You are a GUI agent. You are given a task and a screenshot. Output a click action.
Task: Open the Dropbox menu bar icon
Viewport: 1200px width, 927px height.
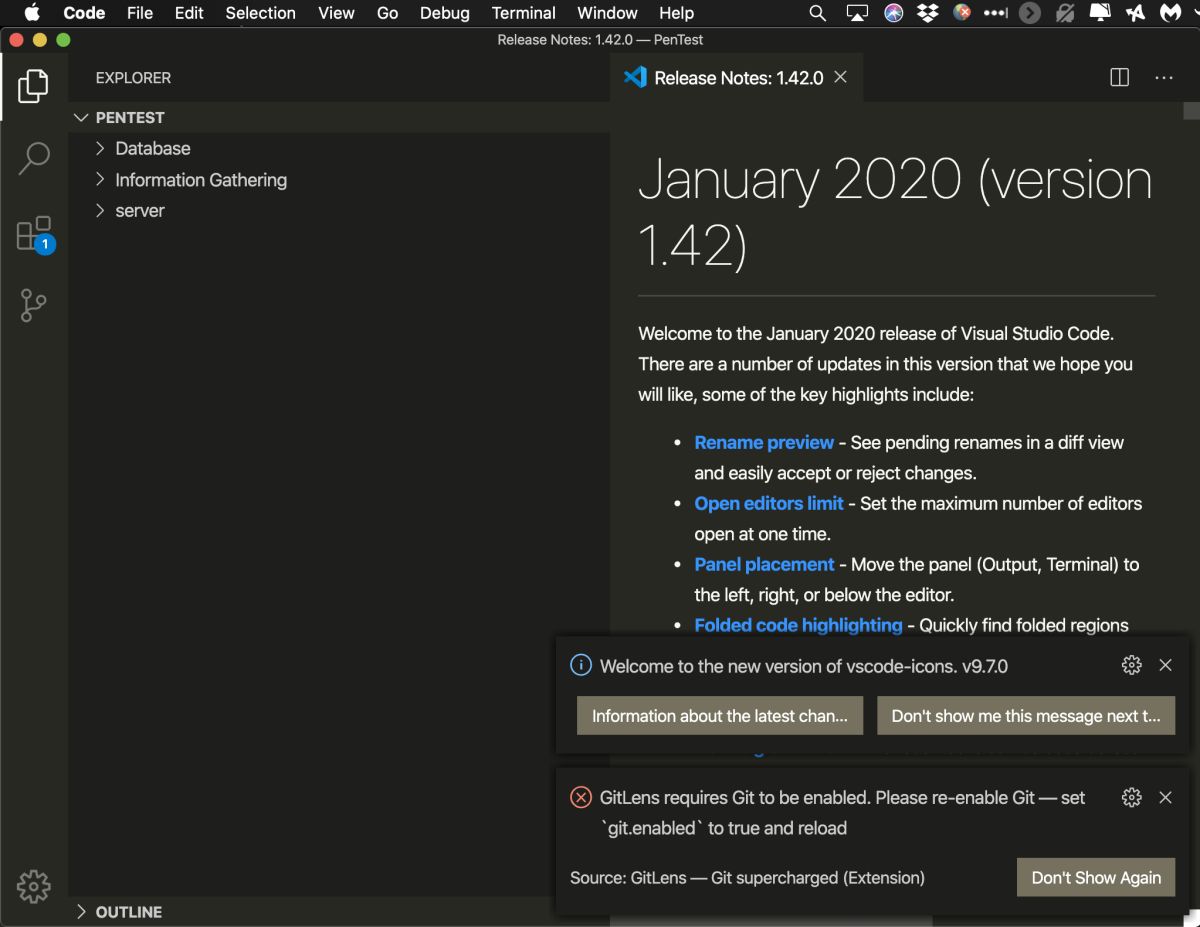coord(928,13)
